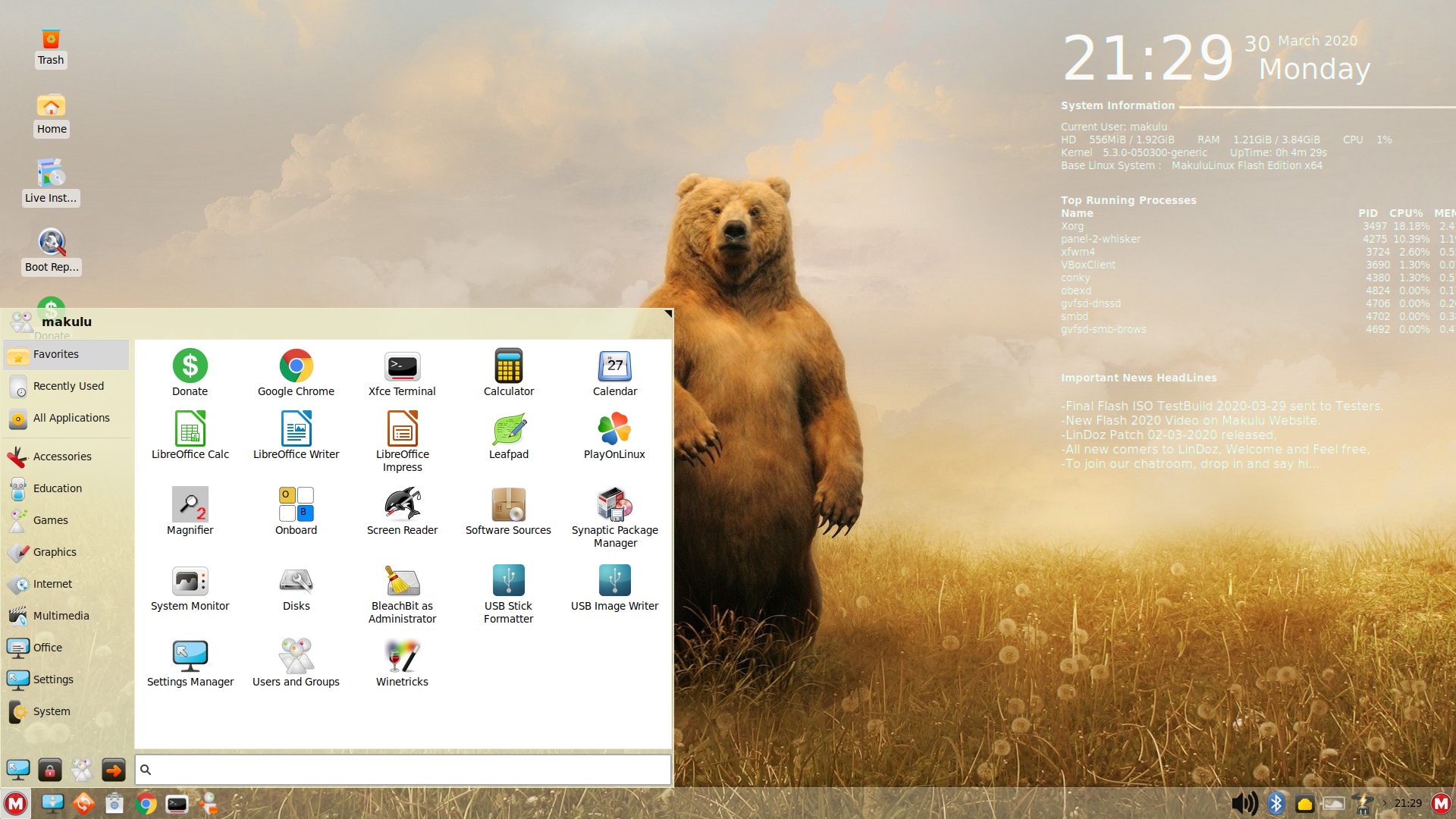
Task: Run BleachBit as Administrator
Action: pos(402,593)
